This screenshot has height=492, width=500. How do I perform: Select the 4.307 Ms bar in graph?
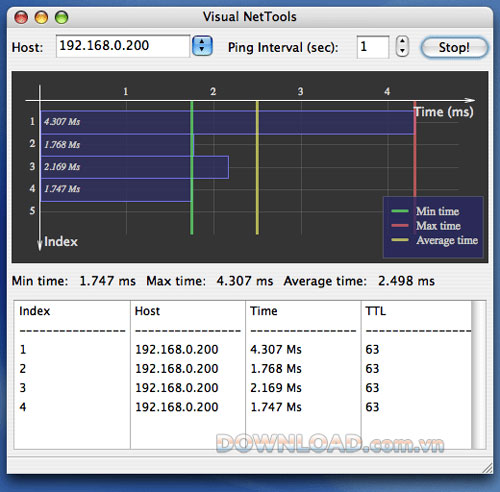(227, 122)
